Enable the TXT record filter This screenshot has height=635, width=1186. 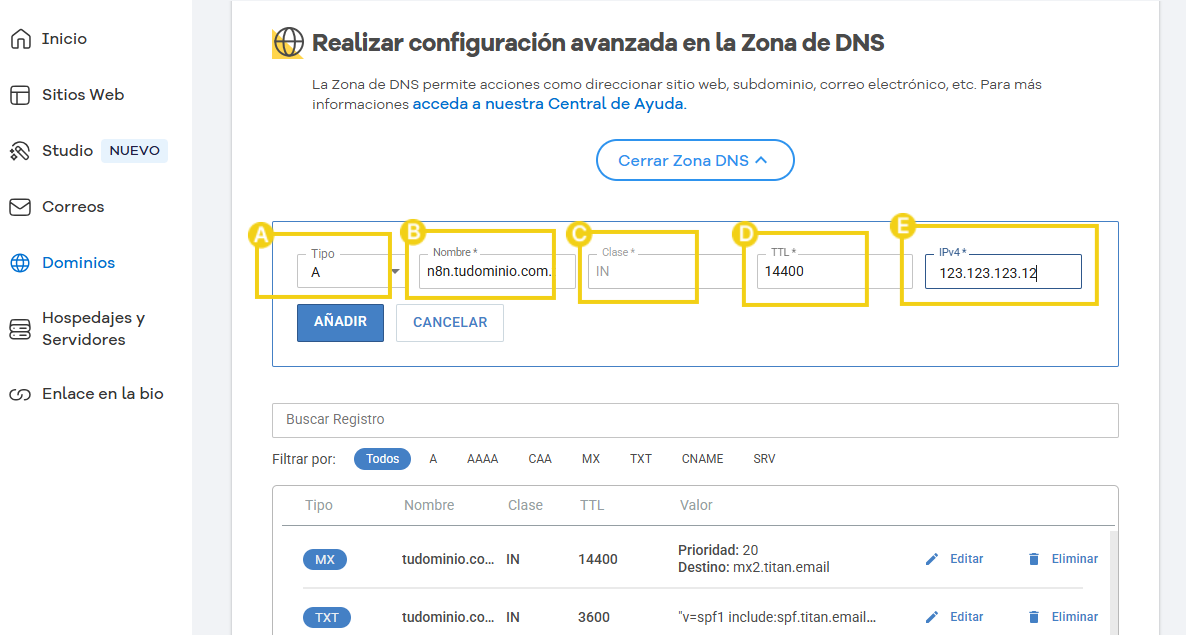640,458
